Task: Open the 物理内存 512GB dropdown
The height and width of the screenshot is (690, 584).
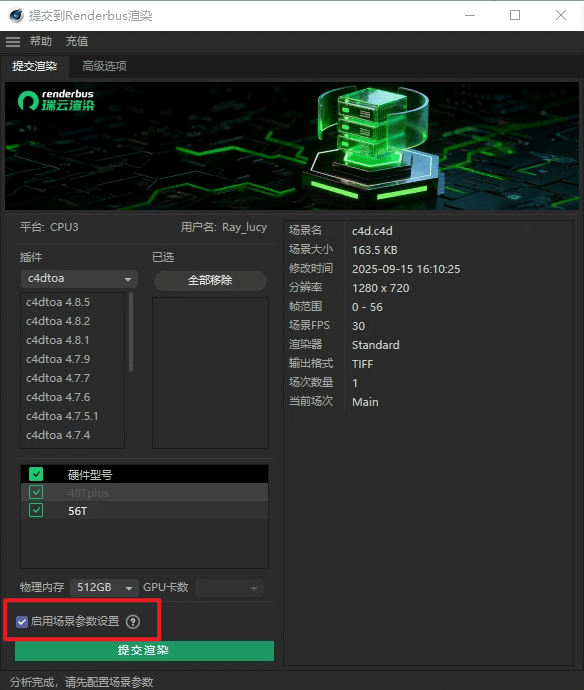Action: 104,587
